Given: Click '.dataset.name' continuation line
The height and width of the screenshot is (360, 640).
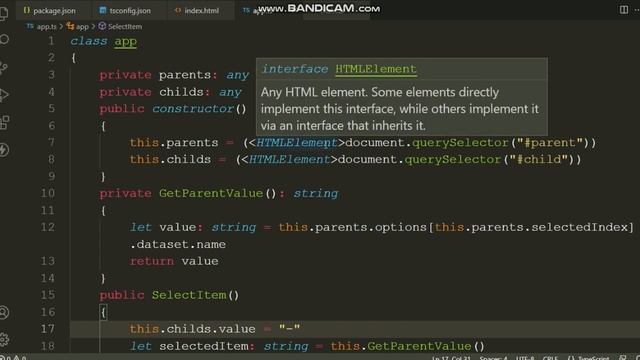Looking at the screenshot, I should click(x=178, y=244).
